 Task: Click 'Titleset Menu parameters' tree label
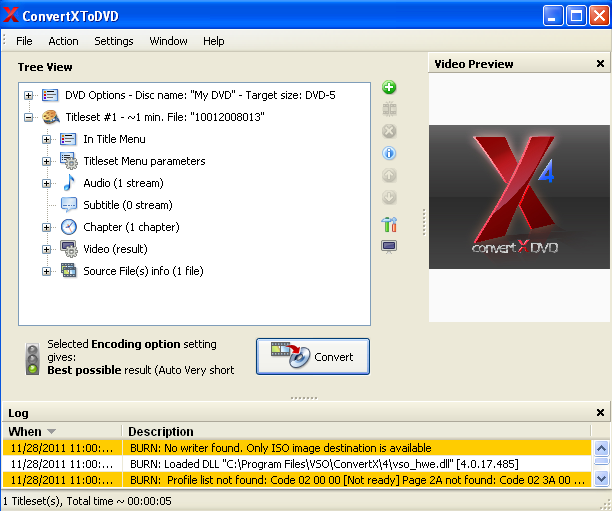point(144,161)
